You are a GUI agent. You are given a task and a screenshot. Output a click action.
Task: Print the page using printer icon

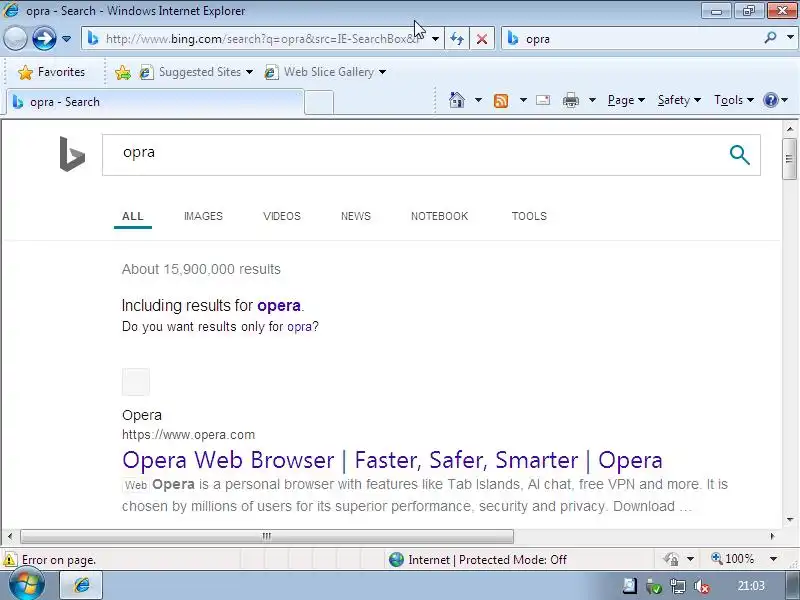571,100
